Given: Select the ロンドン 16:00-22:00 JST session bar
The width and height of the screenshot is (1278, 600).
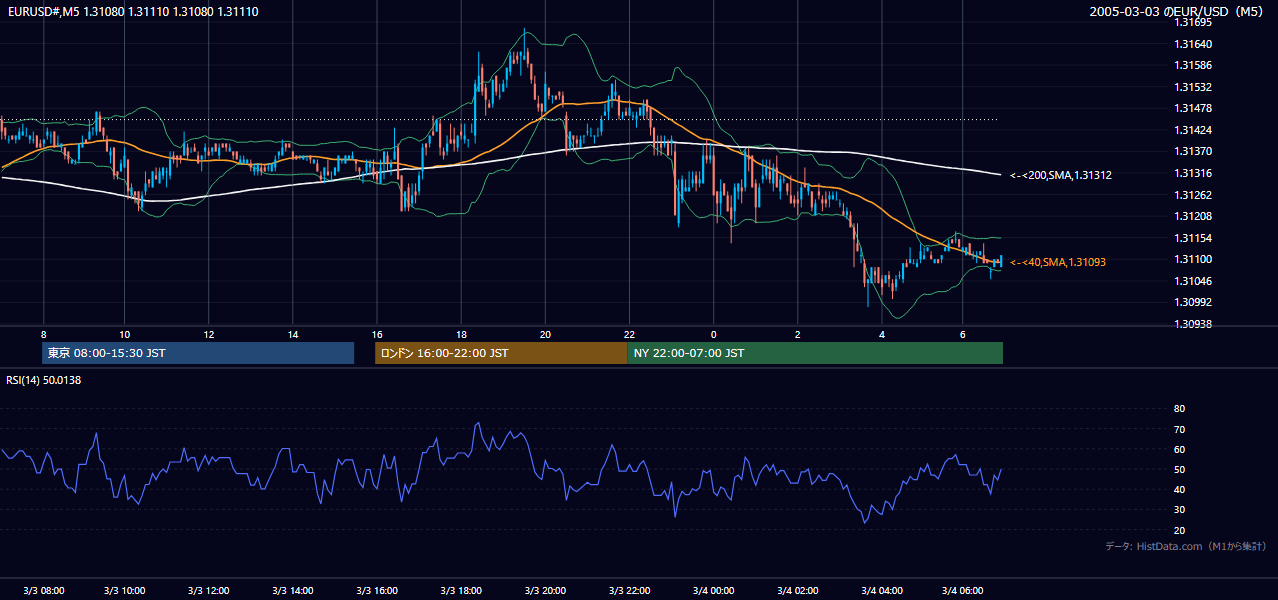Looking at the screenshot, I should pos(501,353).
